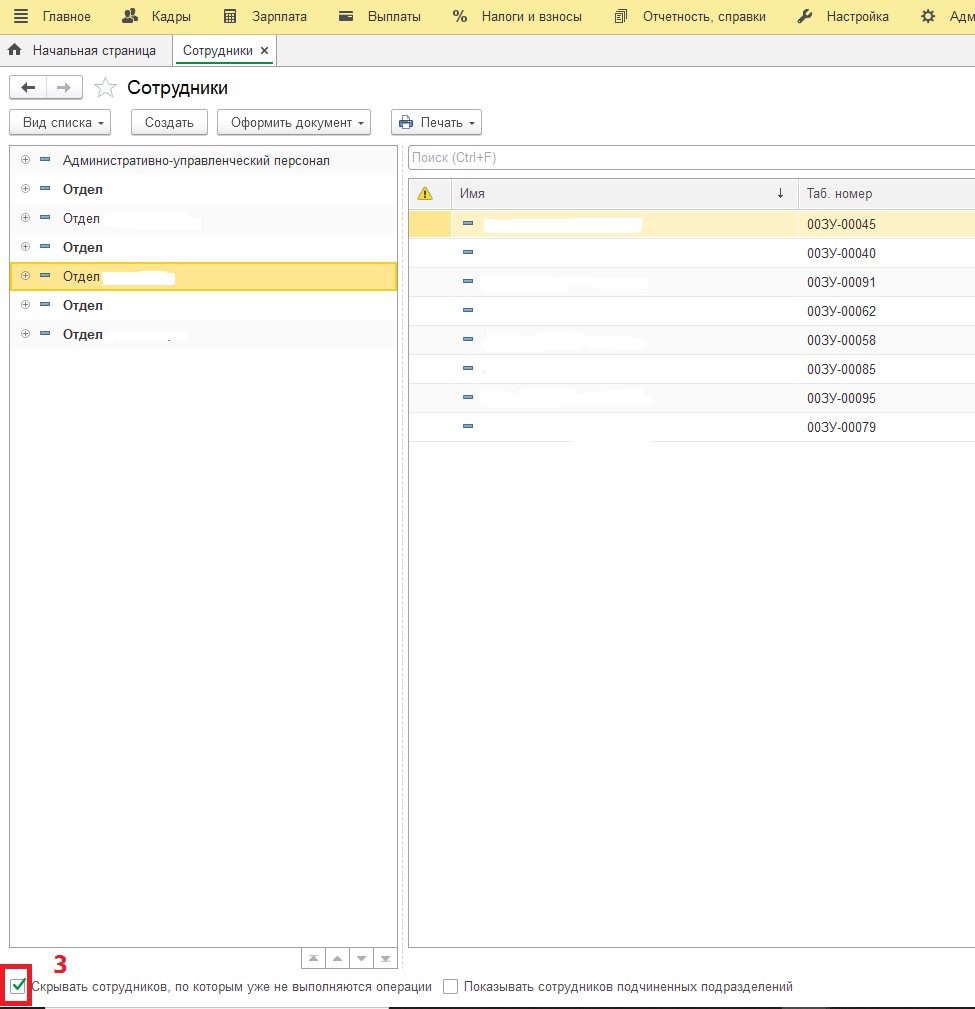Screen dimensions: 975x1009
Task: Click the Зарплата calculator icon
Action: 230,16
